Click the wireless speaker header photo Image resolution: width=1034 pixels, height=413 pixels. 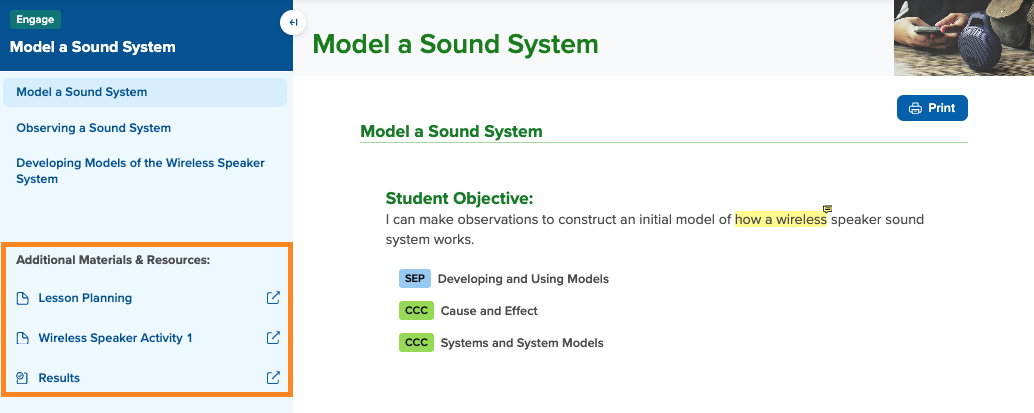963,38
